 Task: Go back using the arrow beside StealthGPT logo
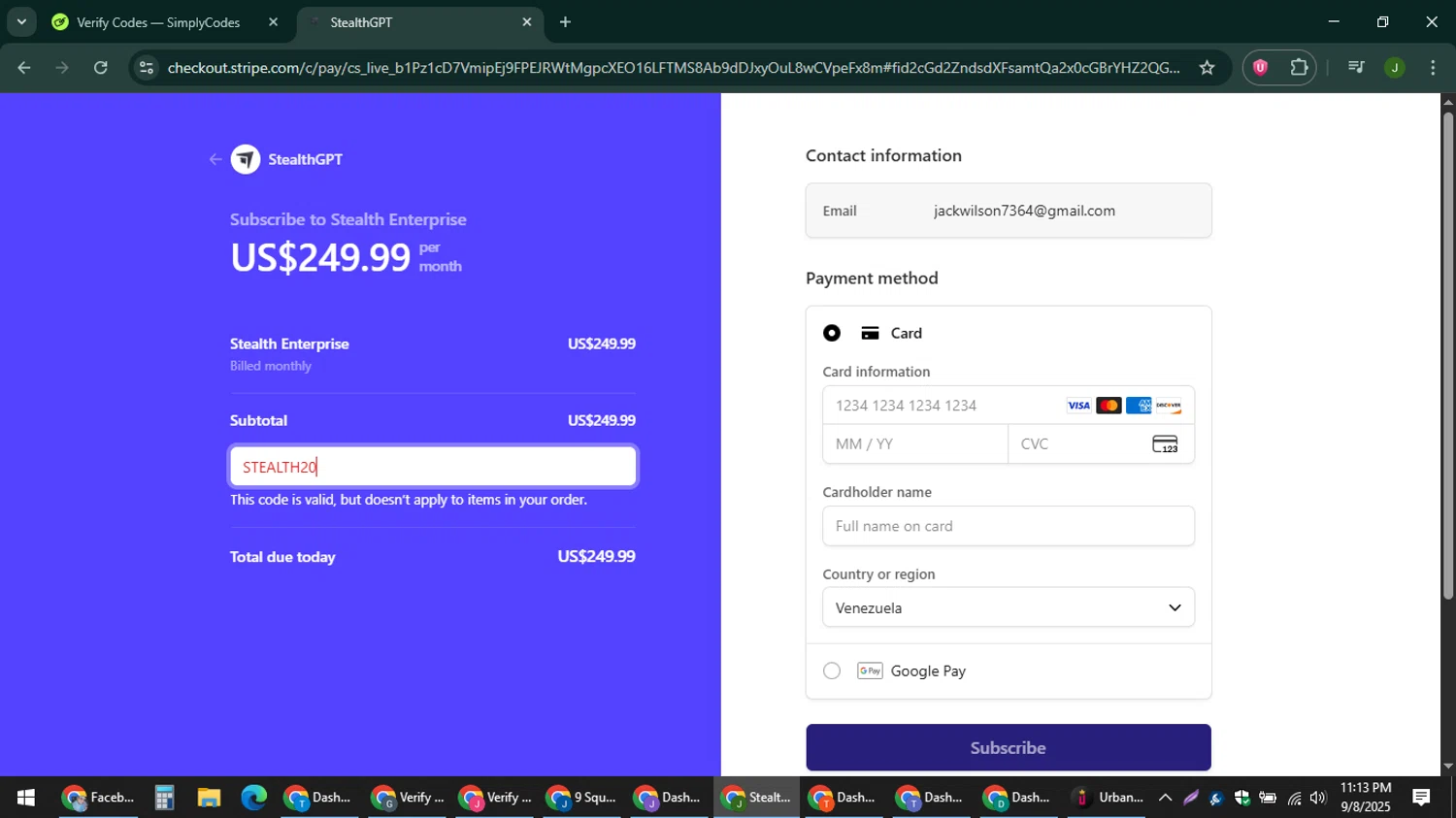(215, 159)
